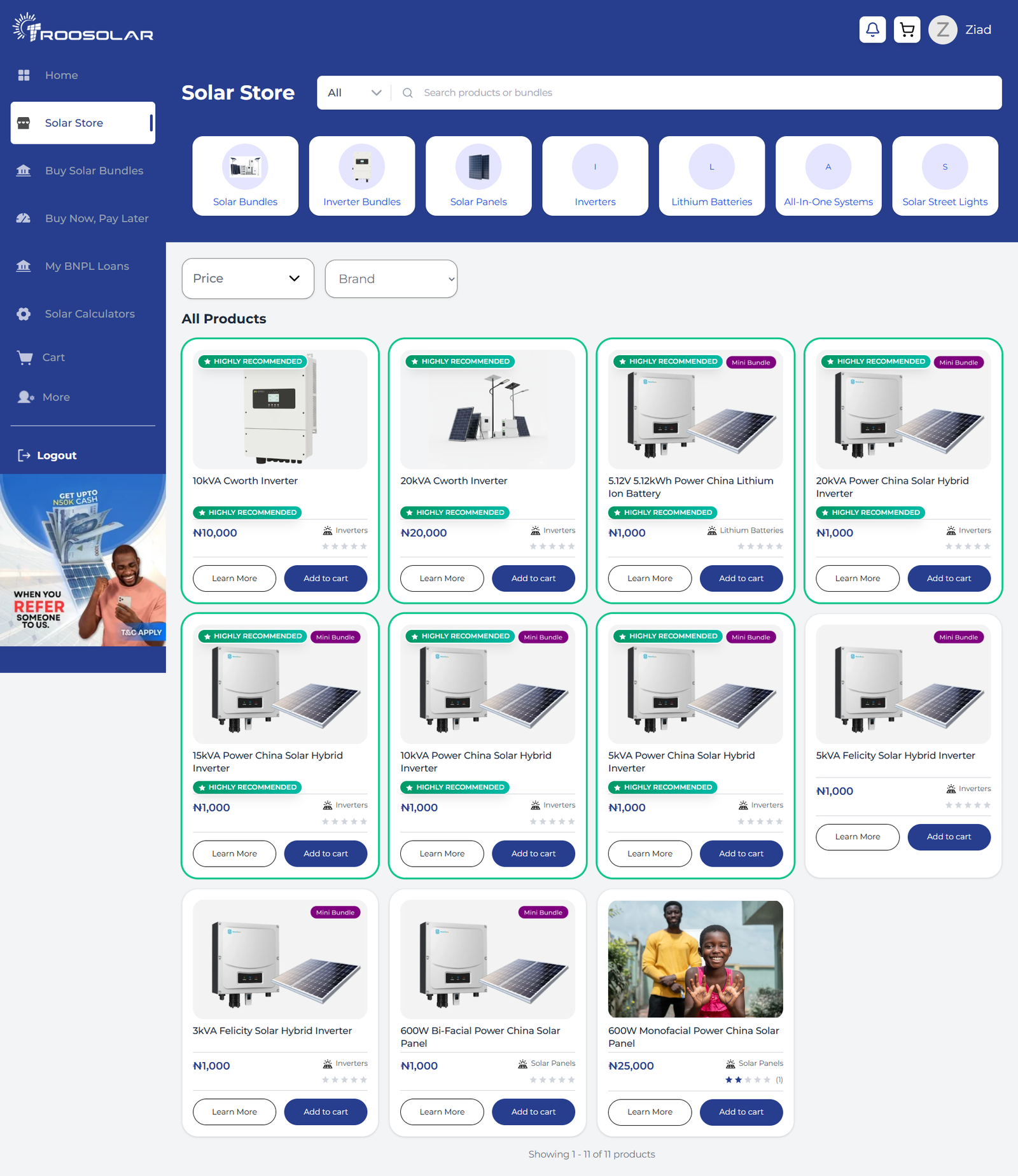Open the All category selector in the search bar
Image resolution: width=1018 pixels, height=1176 pixels.
pyautogui.click(x=353, y=92)
